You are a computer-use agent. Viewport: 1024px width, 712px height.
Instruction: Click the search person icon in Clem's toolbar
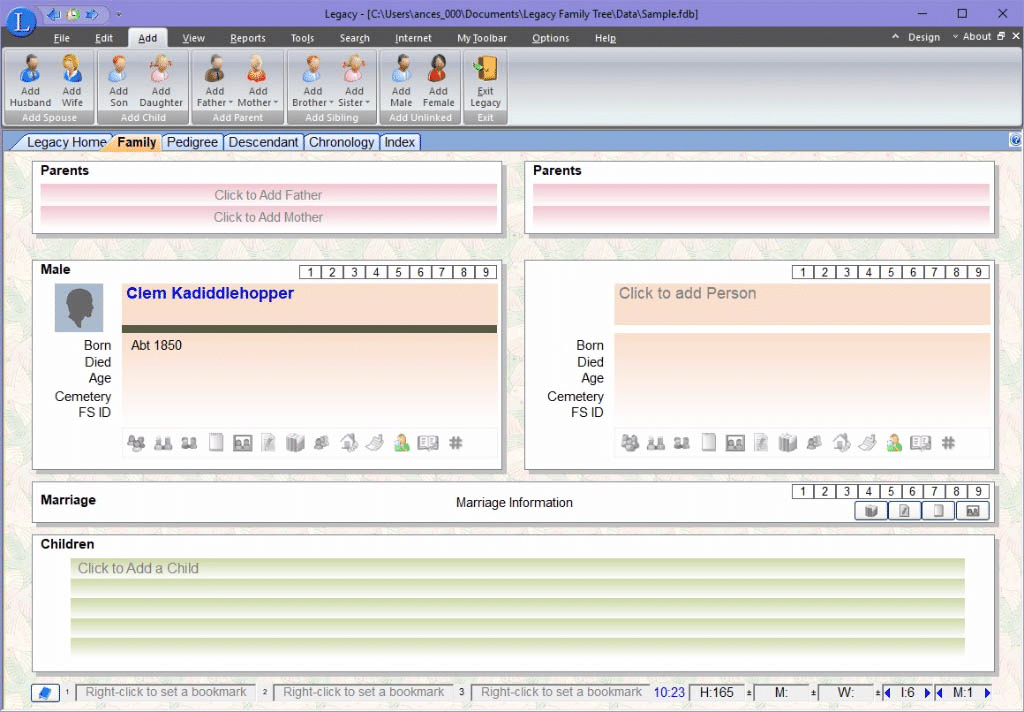tap(402, 444)
